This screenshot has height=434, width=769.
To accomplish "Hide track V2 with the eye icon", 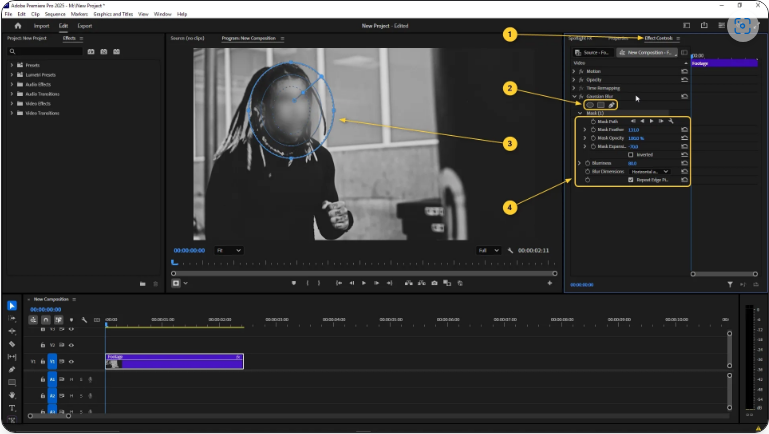I will [x=71, y=345].
